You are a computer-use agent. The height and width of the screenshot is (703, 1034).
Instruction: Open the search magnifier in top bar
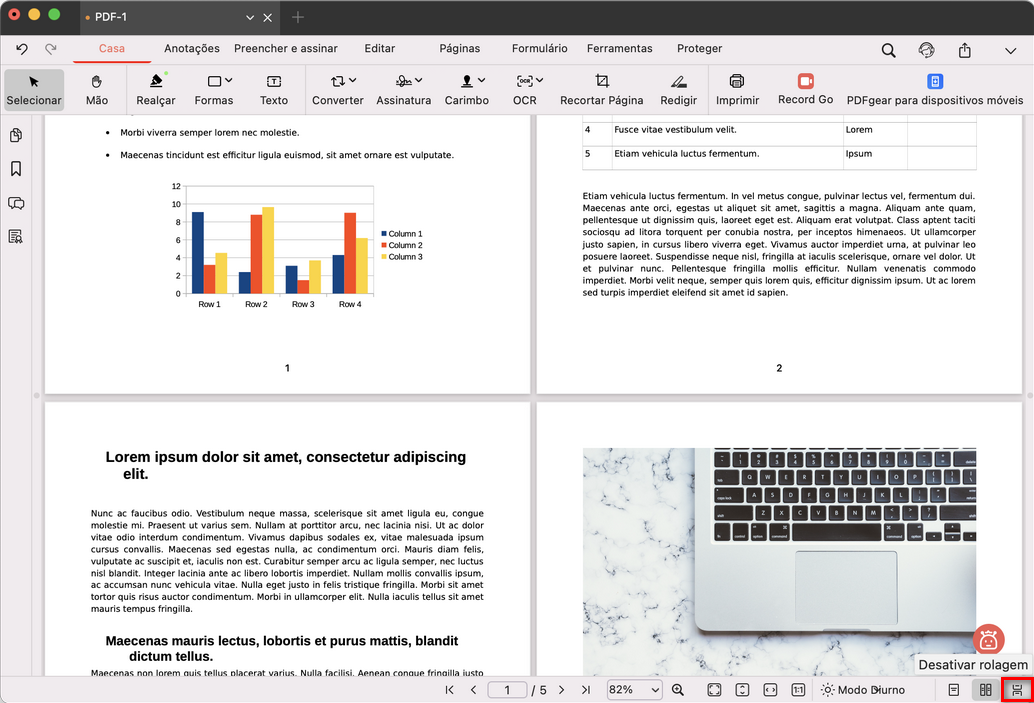point(888,50)
